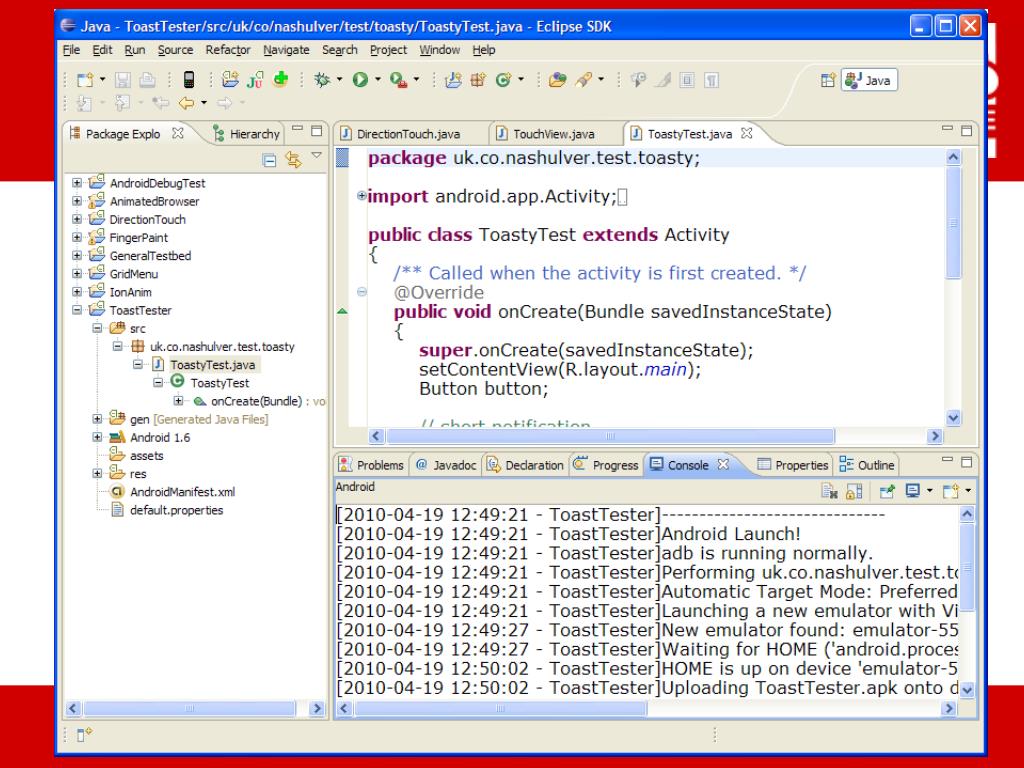
Task: Switch to the Outline tab
Action: tap(867, 465)
